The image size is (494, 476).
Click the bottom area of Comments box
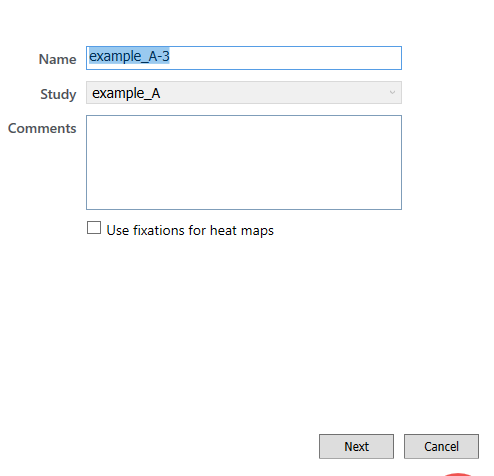(x=244, y=198)
